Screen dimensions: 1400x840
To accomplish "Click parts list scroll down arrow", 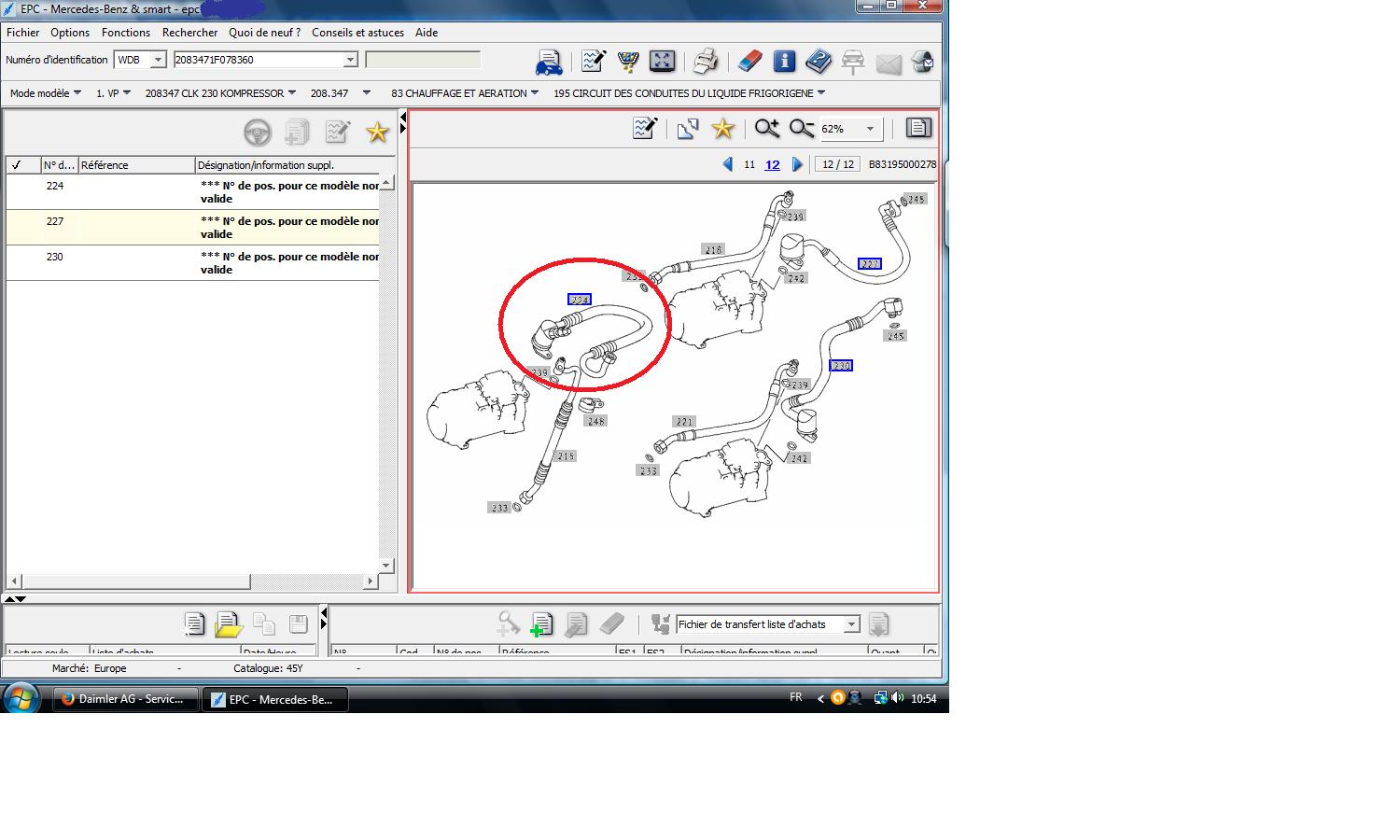I will [x=386, y=566].
